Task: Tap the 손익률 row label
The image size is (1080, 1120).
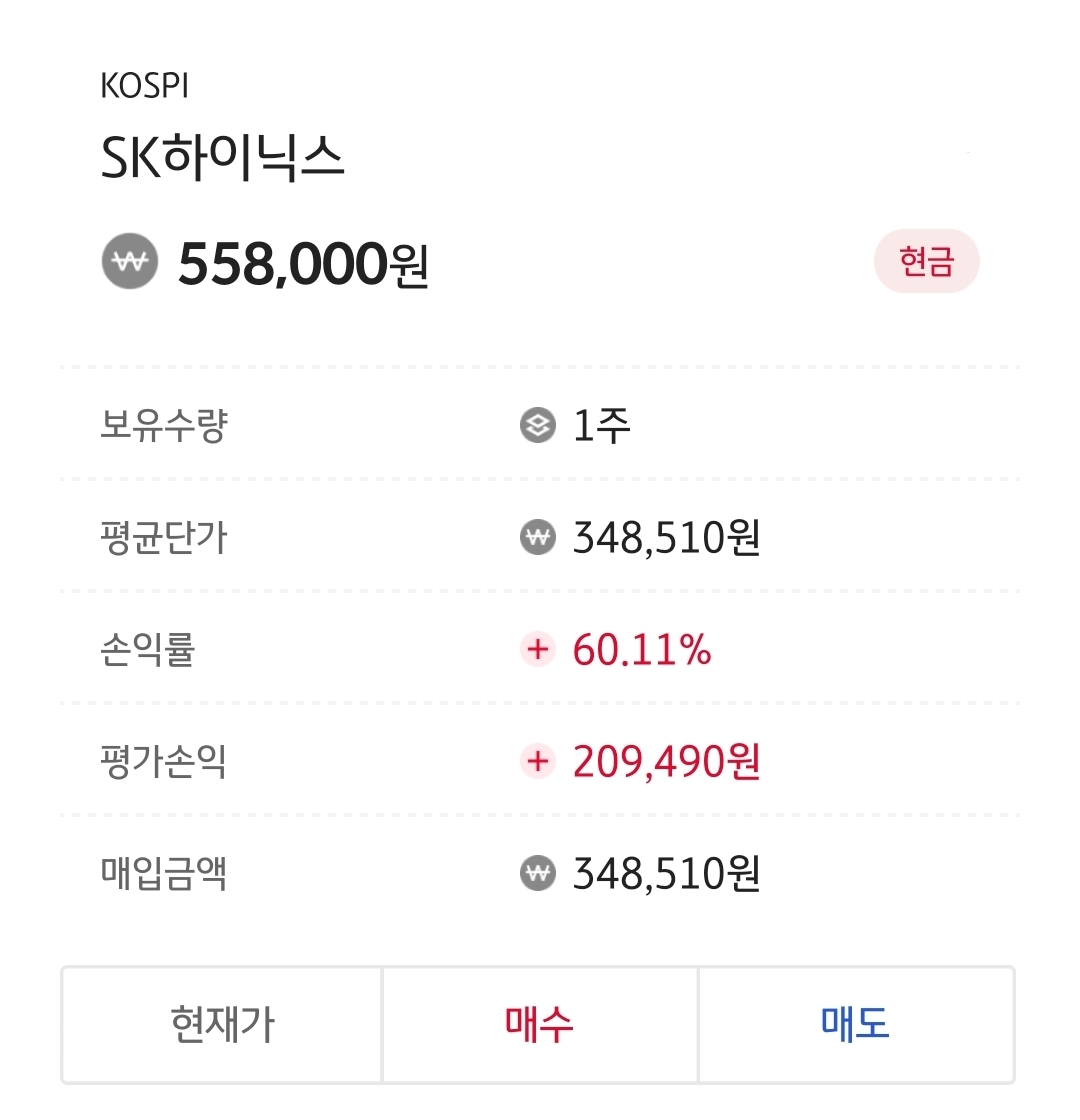Action: pyautogui.click(x=148, y=651)
